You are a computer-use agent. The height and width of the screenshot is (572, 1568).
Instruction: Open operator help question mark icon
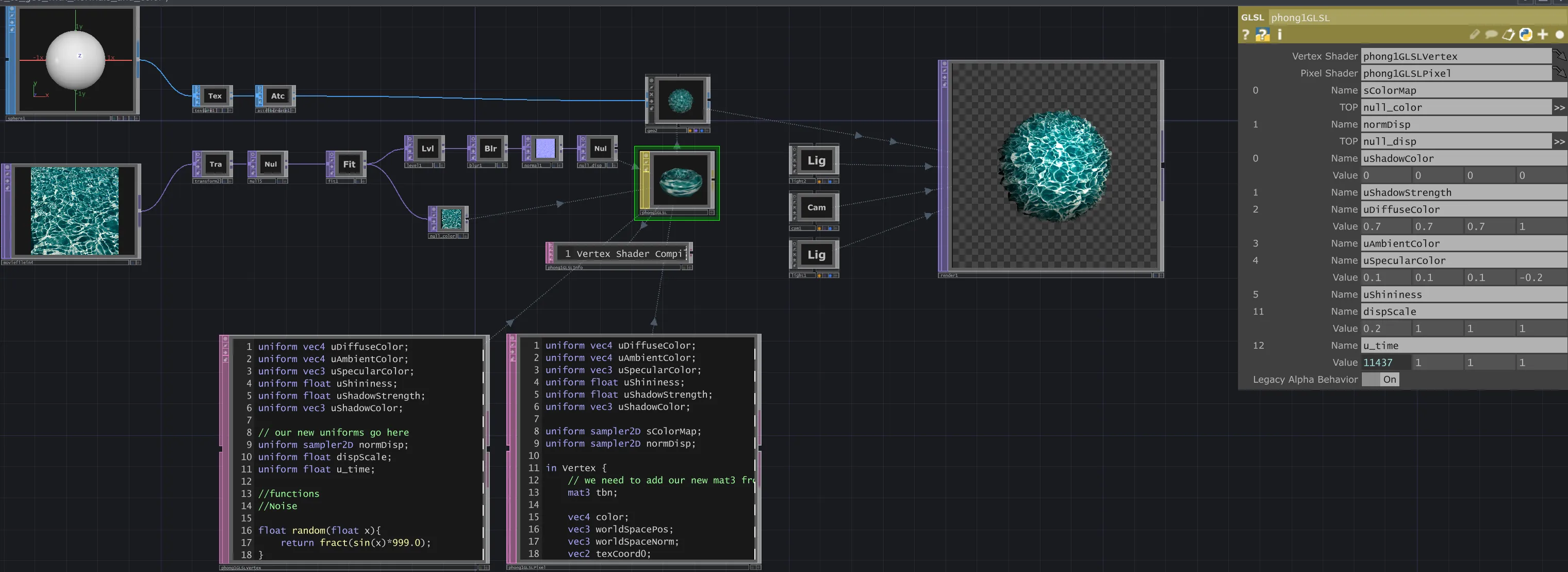click(x=1245, y=35)
